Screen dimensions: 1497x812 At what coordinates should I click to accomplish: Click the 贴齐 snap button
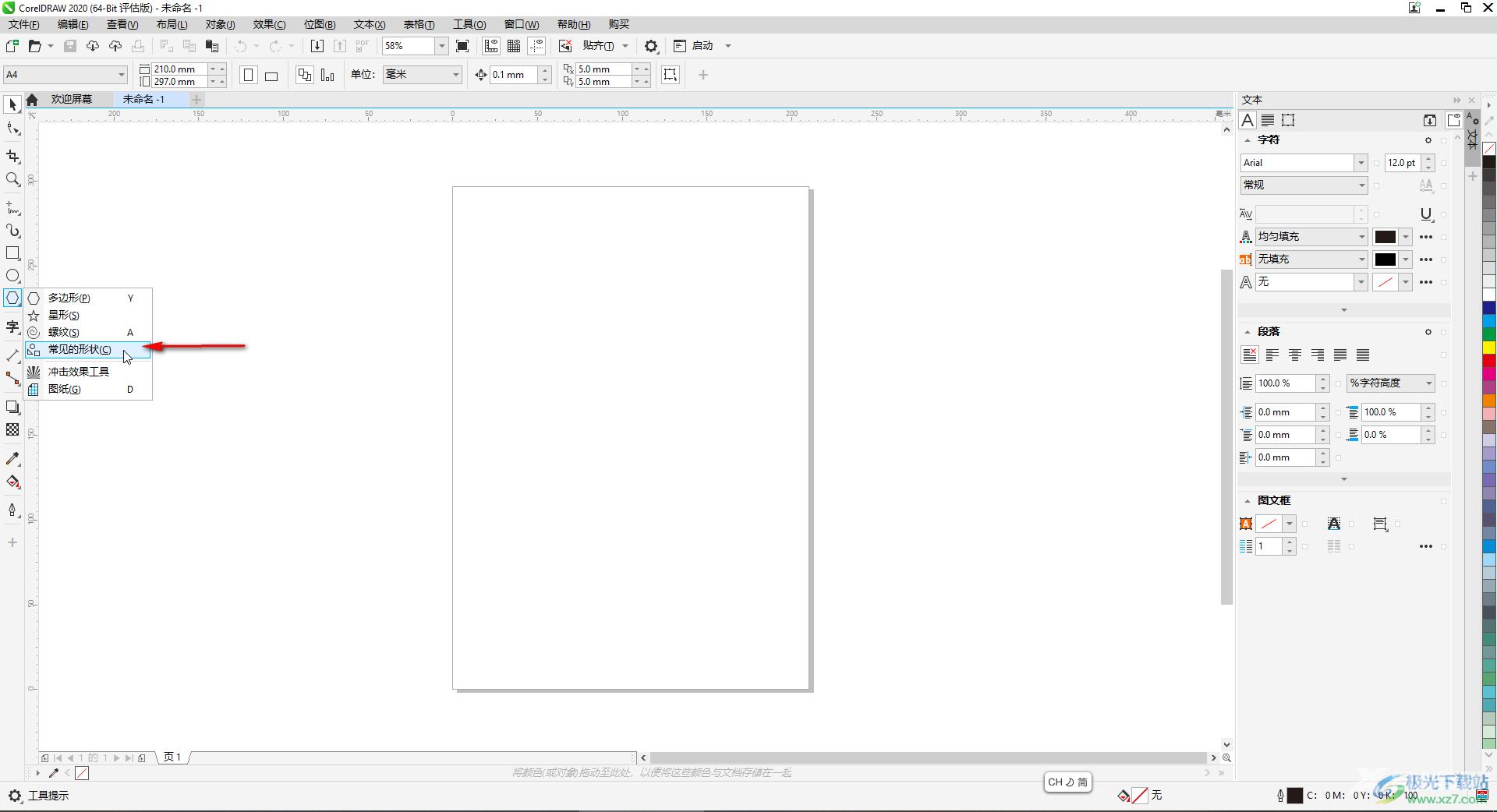pyautogui.click(x=598, y=46)
